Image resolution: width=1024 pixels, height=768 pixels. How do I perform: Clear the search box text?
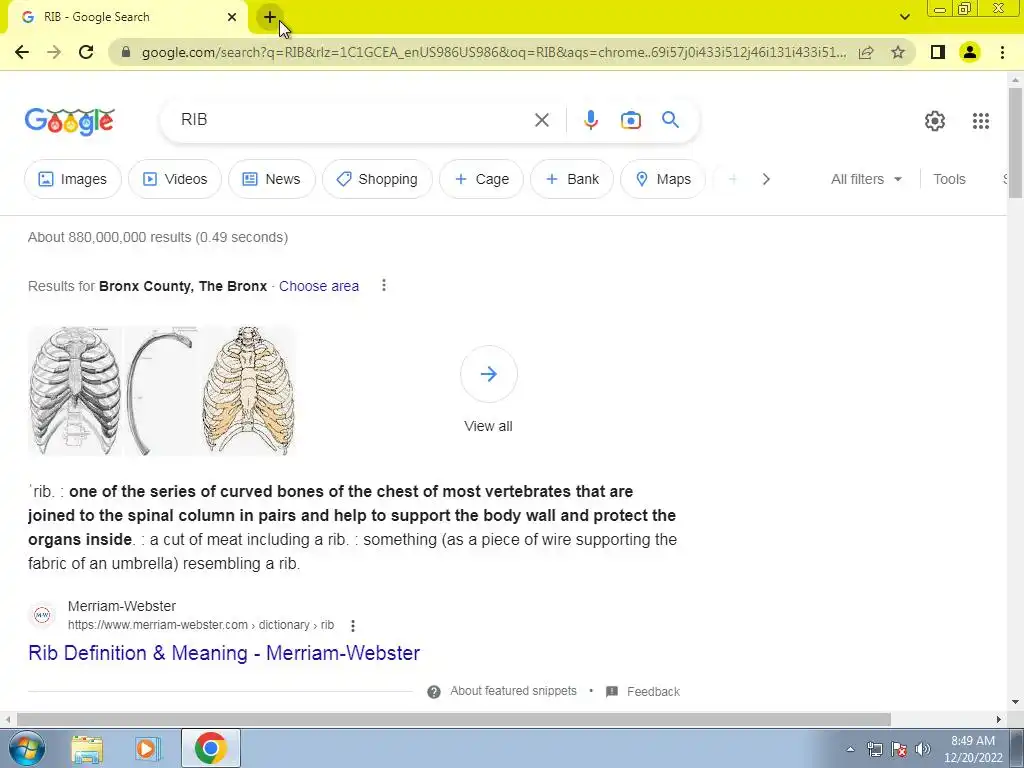tap(541, 120)
